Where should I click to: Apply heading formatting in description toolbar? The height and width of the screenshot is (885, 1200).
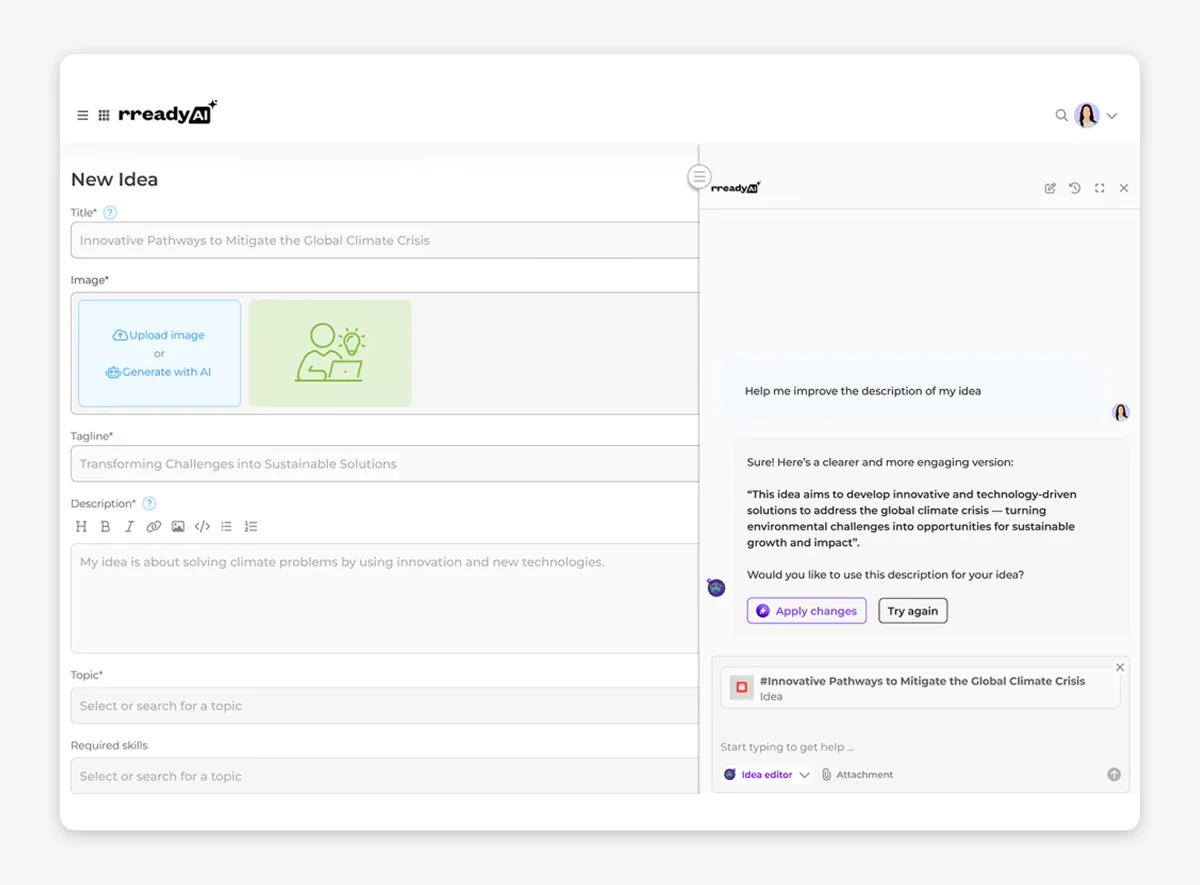click(x=82, y=526)
